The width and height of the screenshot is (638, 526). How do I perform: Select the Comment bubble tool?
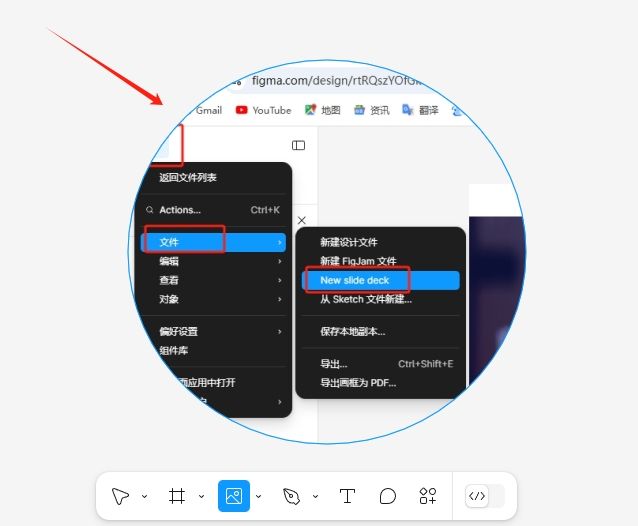tap(387, 496)
